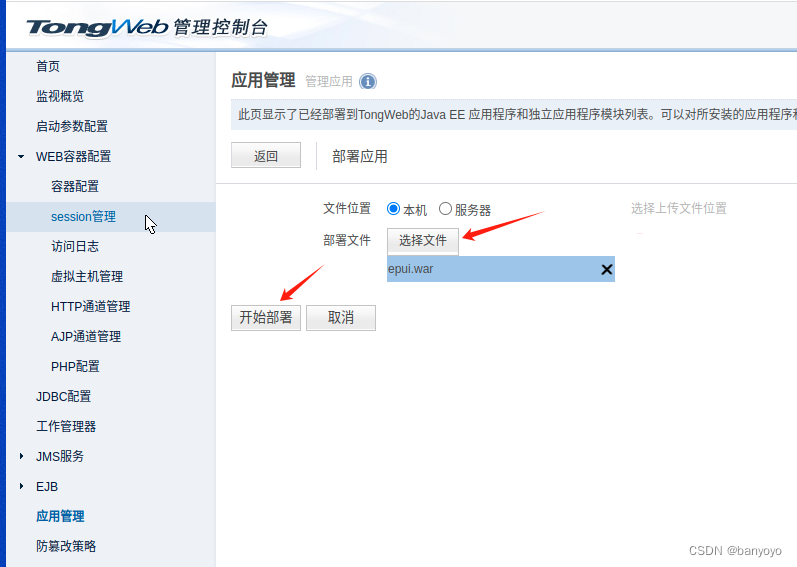Open 首页 in the sidebar
This screenshot has width=797, height=567.
pos(48,66)
